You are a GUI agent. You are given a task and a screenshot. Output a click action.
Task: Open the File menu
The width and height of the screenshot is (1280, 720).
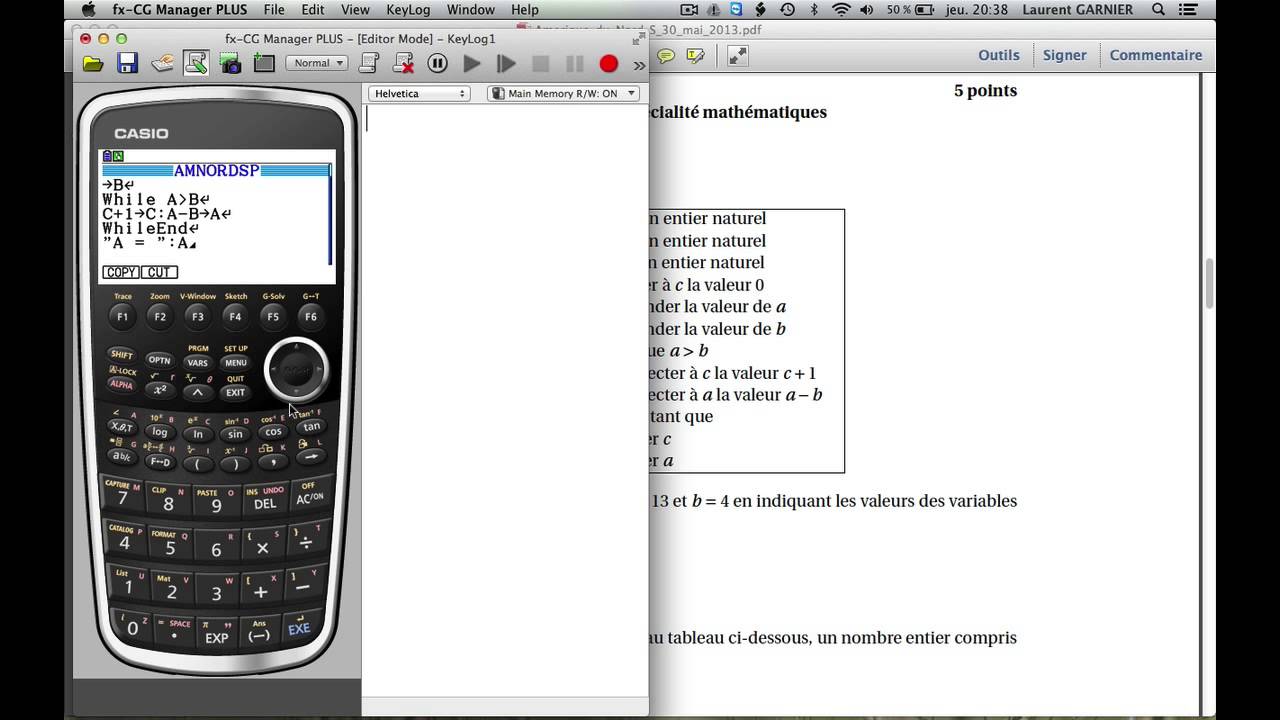coord(274,10)
